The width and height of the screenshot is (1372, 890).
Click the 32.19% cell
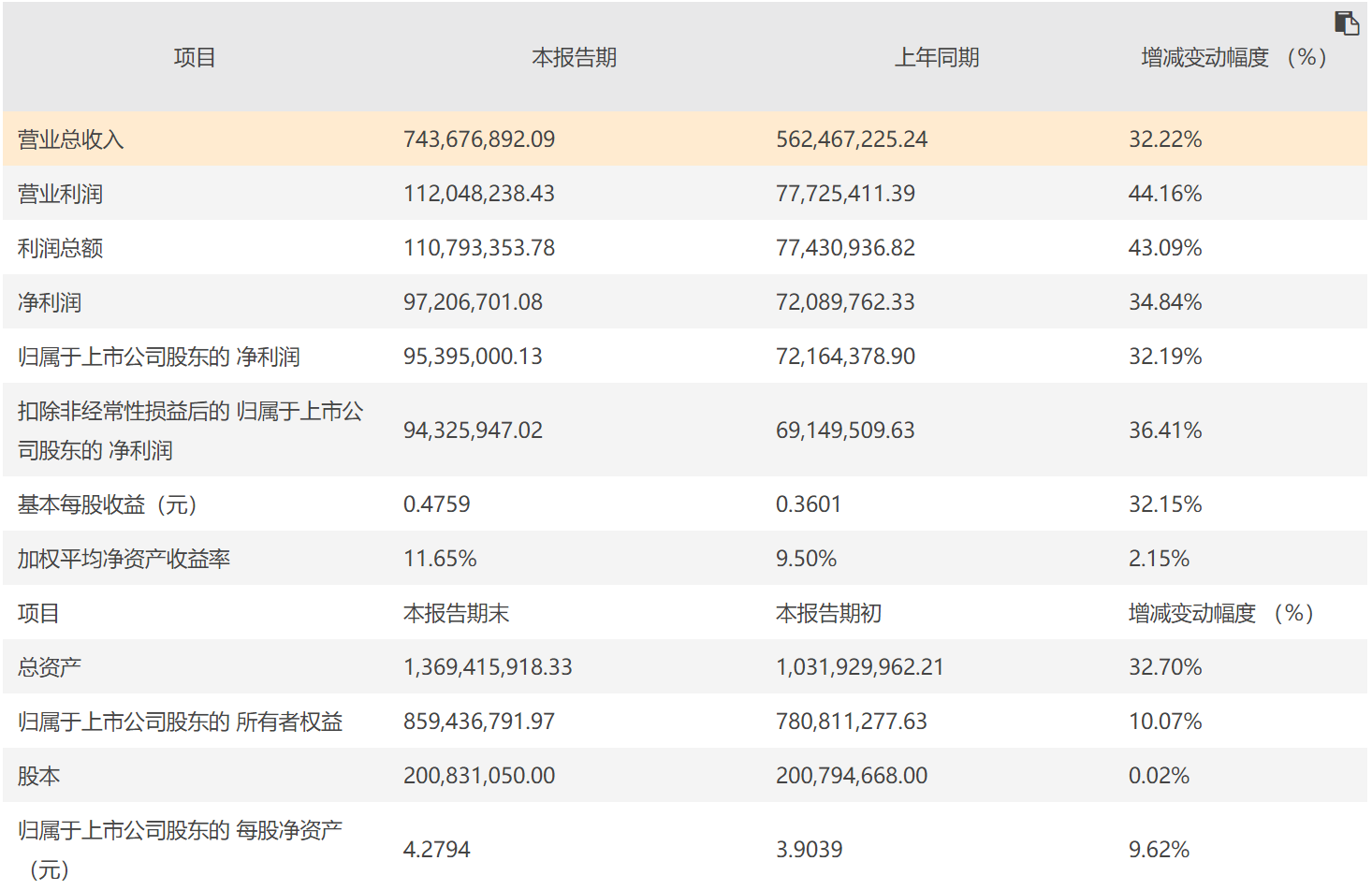[1165, 357]
